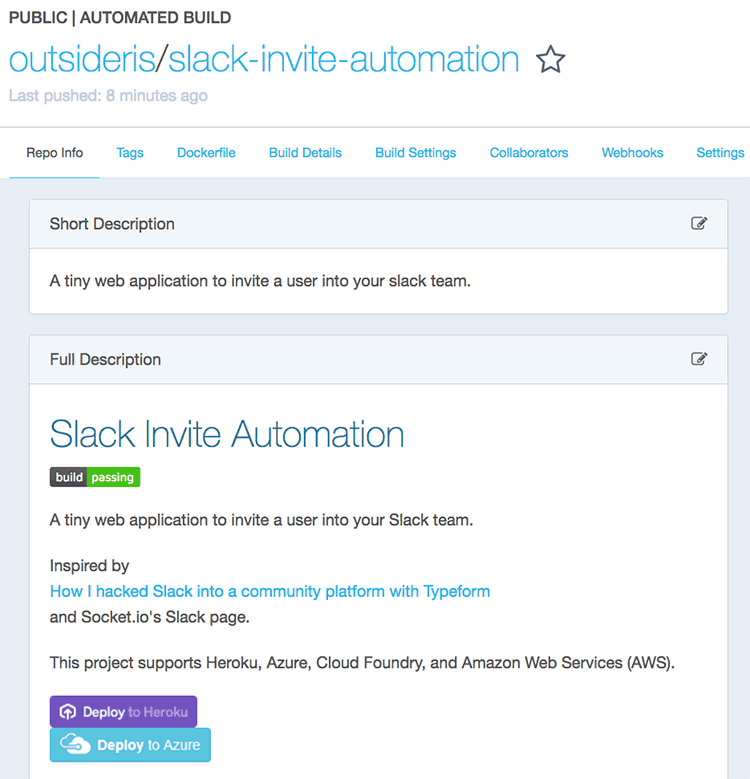750x779 pixels.
Task: Edit the Short Description pencil icon
Action: click(699, 224)
